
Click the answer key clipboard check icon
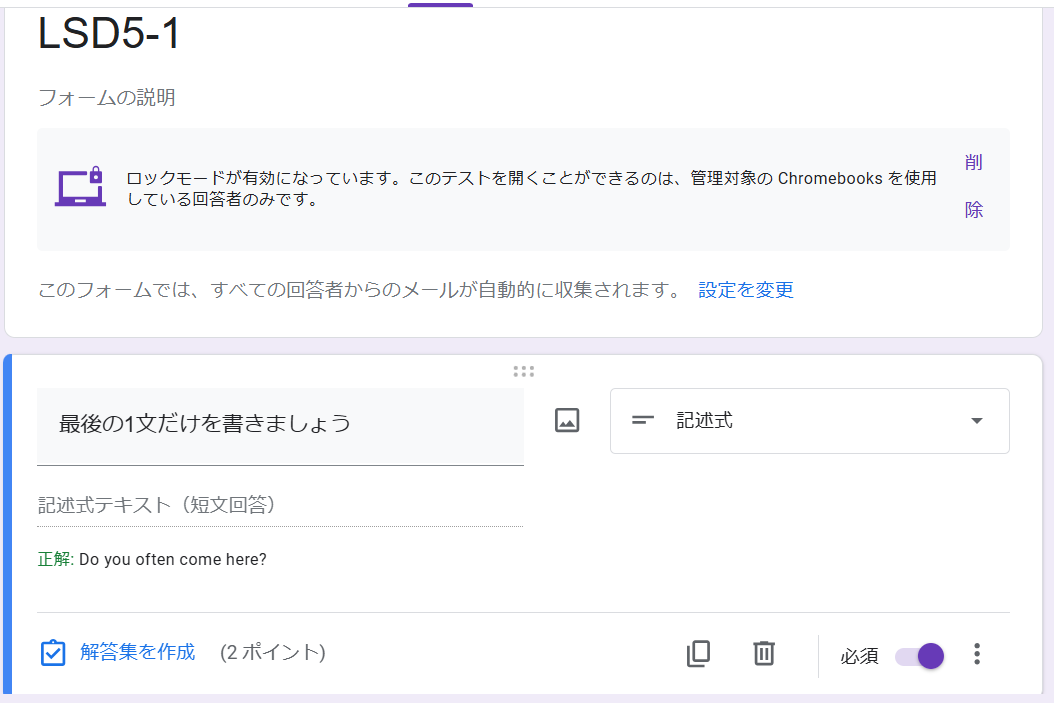(x=52, y=653)
